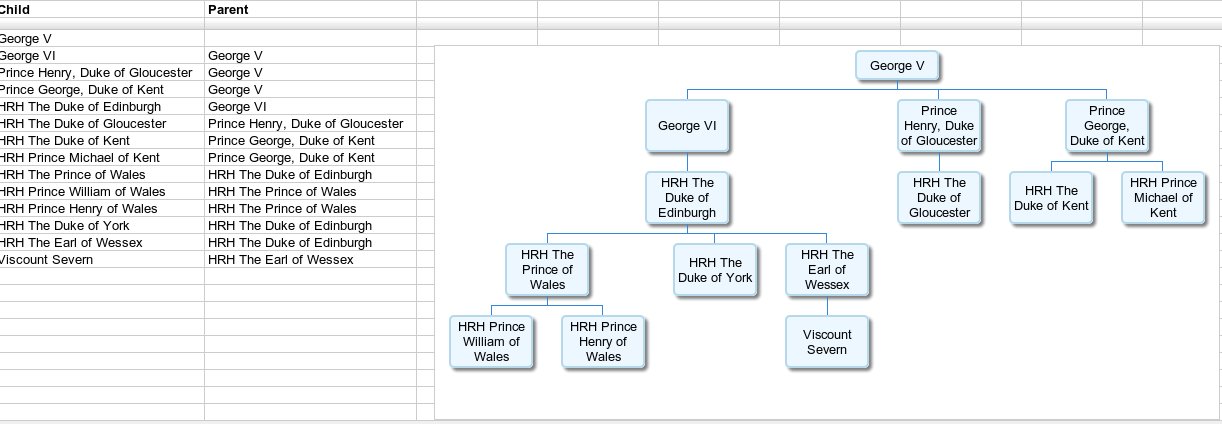Select chart node "HRH The Prince of Wales"
This screenshot has height=424, width=1222.
(547, 269)
